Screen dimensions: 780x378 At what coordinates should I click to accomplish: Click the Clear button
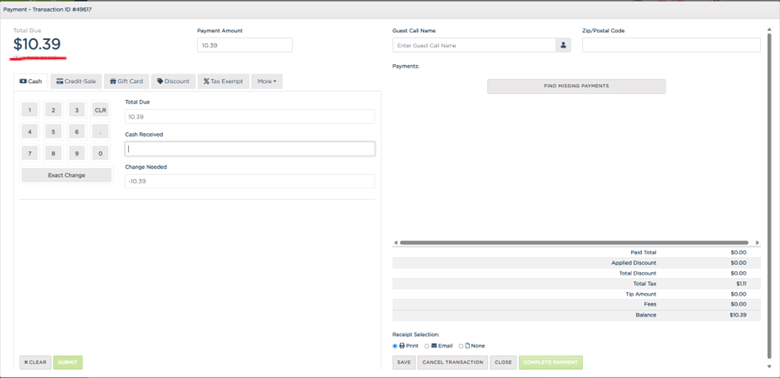click(x=35, y=362)
